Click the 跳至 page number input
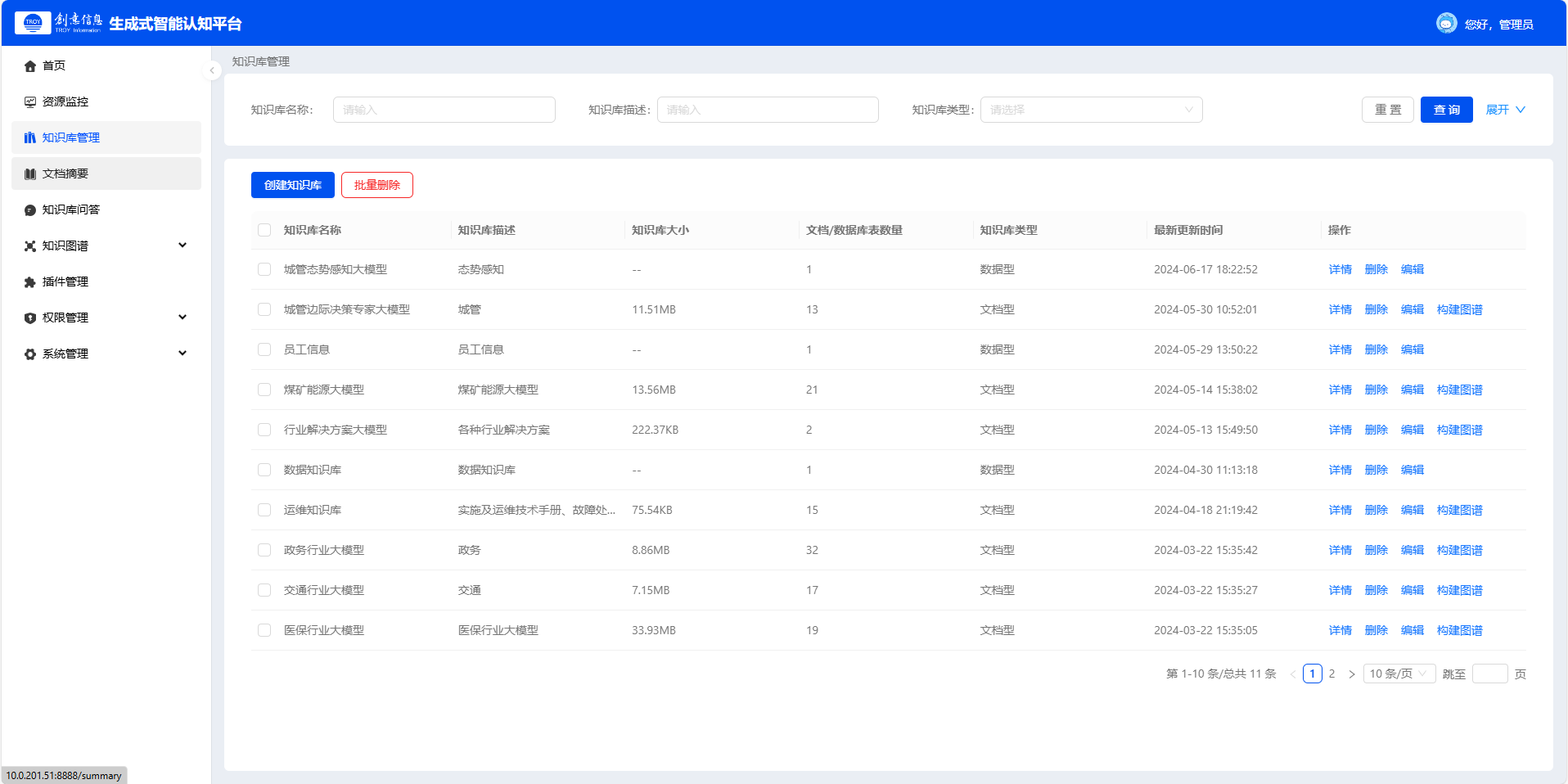The width and height of the screenshot is (1568, 784). (x=1489, y=674)
